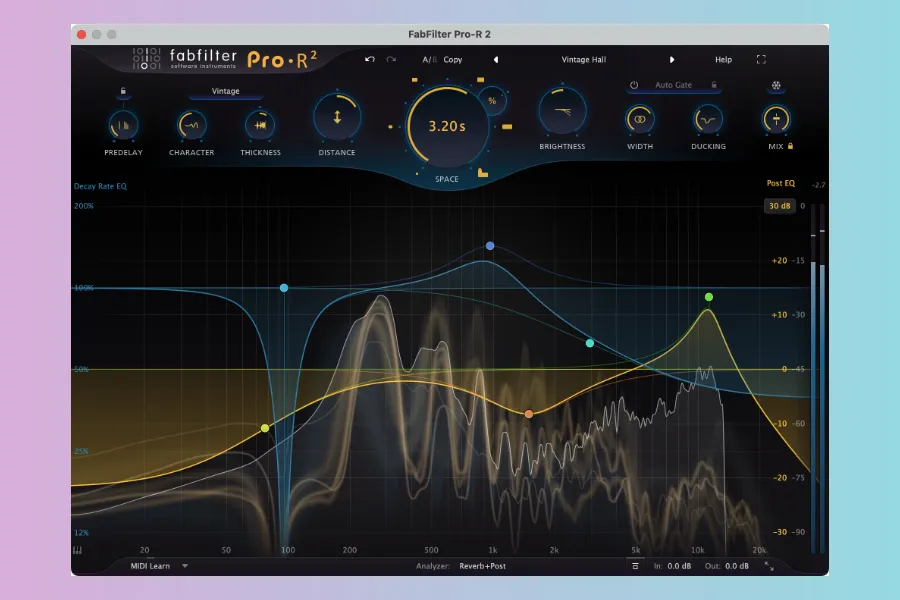Toggle the Mix lock icon
This screenshot has width=900, height=600.
(x=791, y=147)
